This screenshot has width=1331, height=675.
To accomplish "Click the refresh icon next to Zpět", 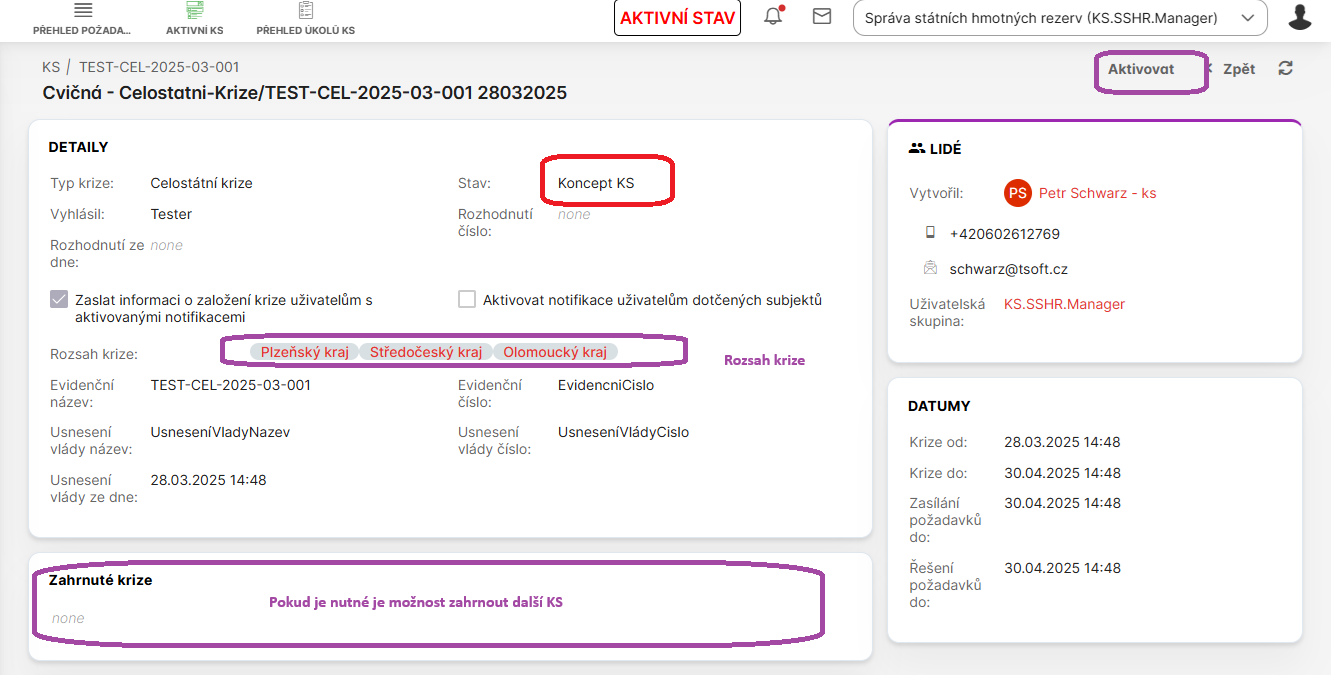I will (x=1286, y=68).
